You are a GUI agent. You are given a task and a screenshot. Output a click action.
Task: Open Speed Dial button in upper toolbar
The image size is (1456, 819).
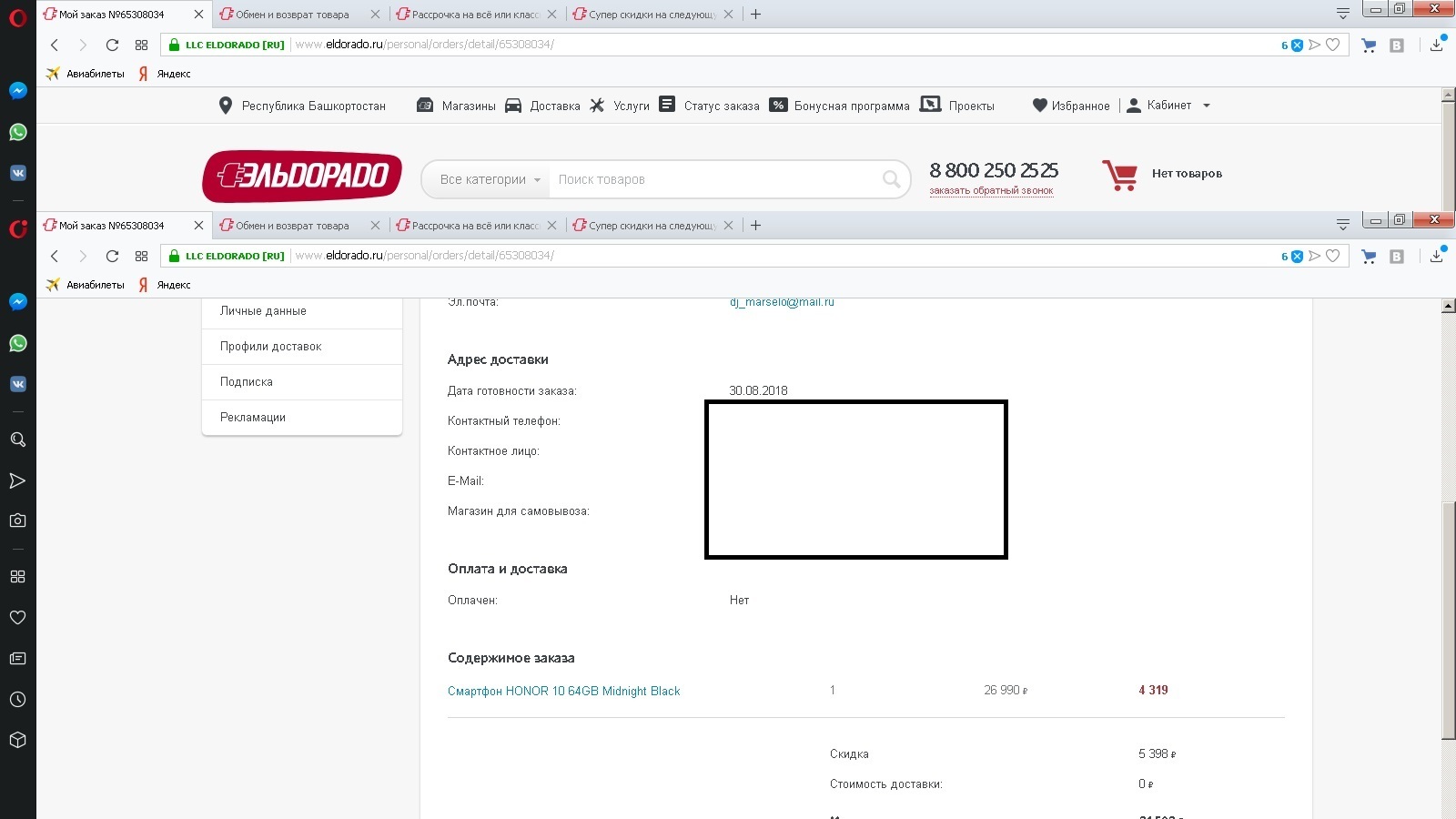141,45
